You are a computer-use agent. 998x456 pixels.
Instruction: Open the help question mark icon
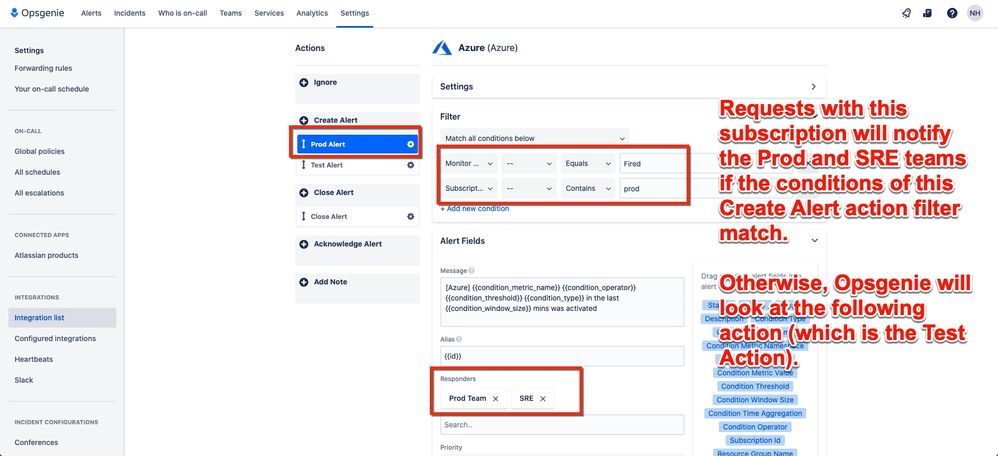tap(952, 13)
